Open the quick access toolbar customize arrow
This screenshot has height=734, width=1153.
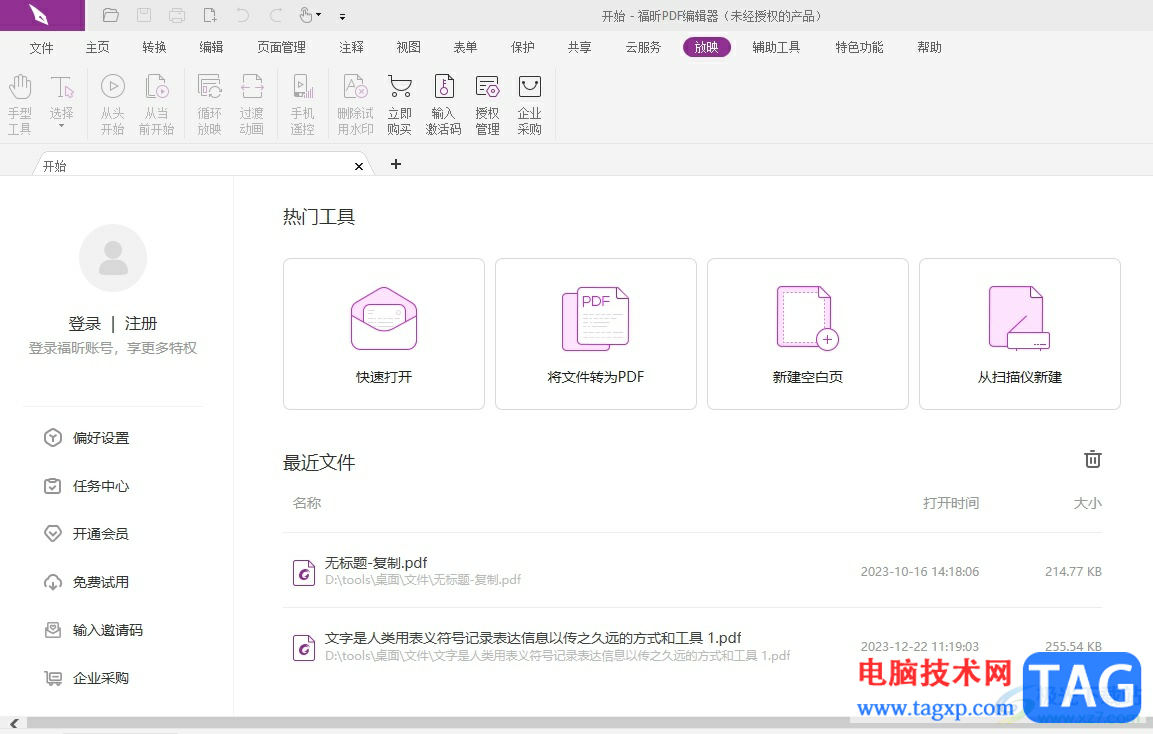[343, 17]
